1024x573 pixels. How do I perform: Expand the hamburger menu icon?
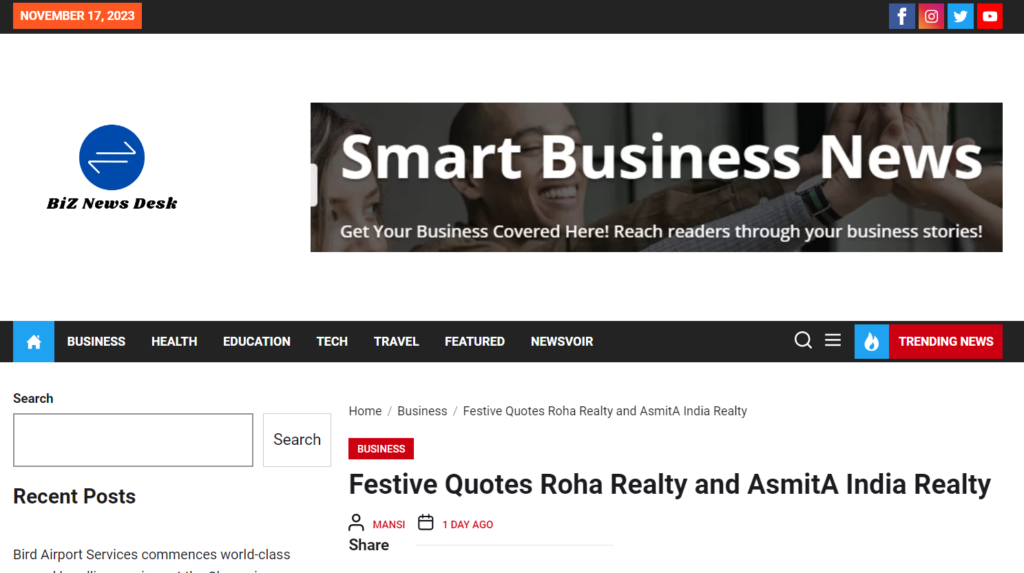[832, 341]
